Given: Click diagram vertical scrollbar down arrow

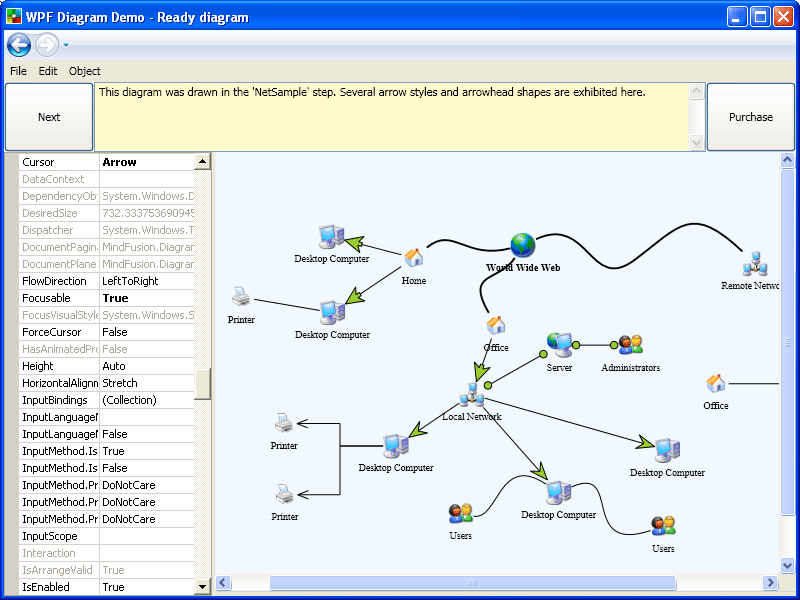Looking at the screenshot, I should click(787, 565).
